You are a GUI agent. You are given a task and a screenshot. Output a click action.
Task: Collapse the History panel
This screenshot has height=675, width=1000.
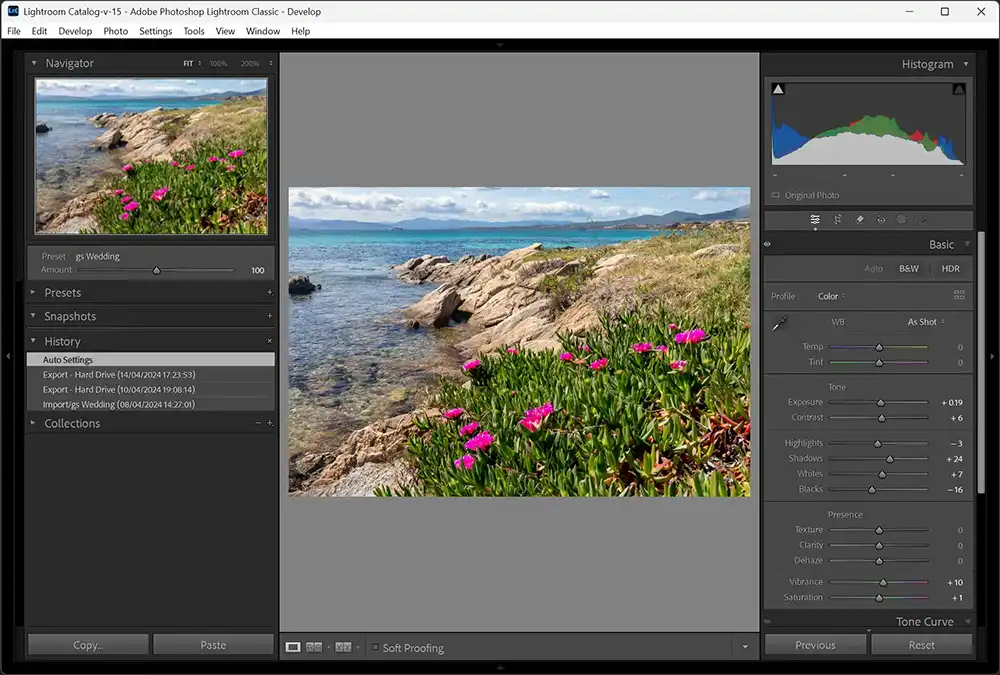(33, 341)
